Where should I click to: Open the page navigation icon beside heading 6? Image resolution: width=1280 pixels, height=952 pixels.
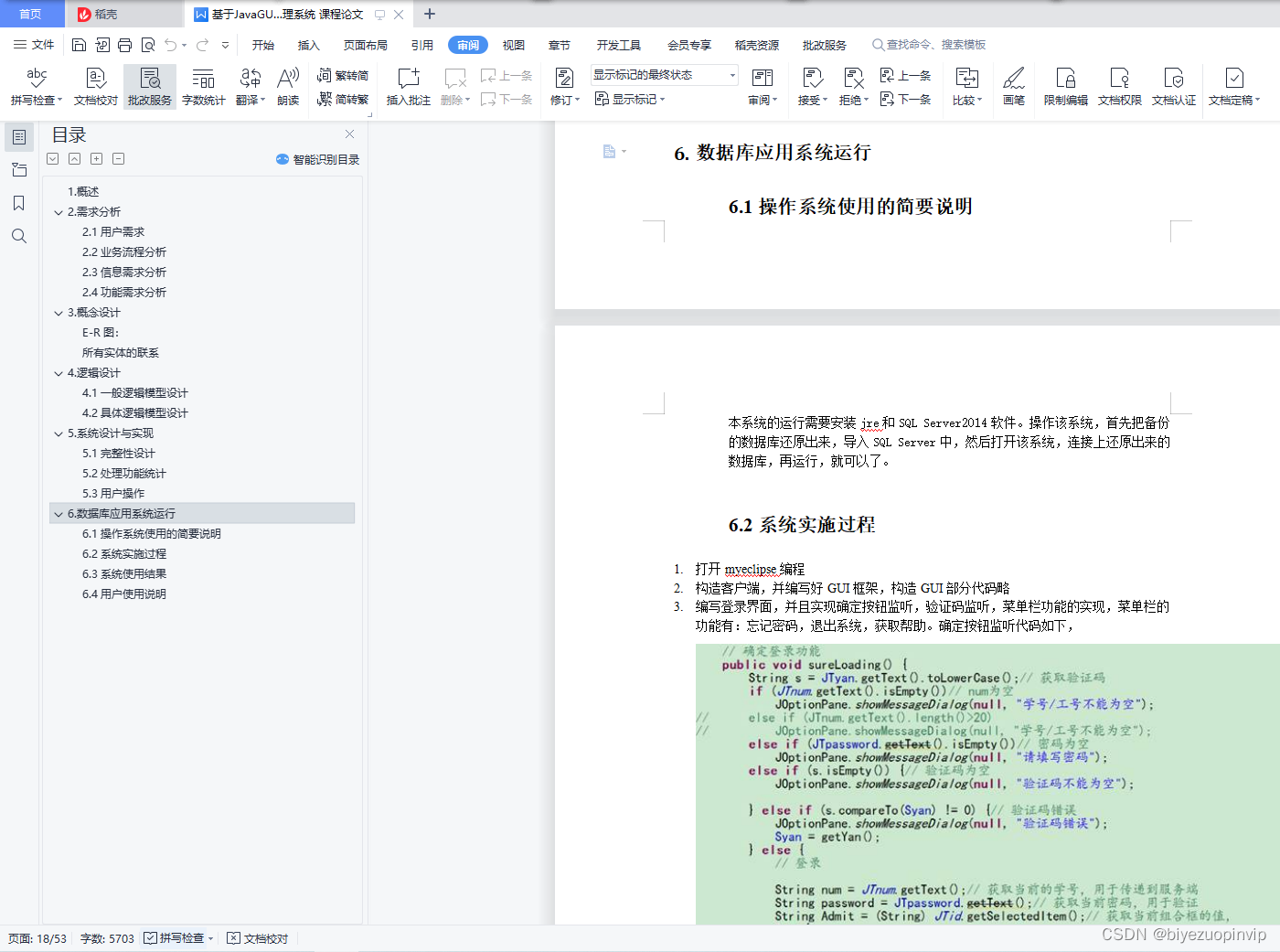[x=613, y=152]
